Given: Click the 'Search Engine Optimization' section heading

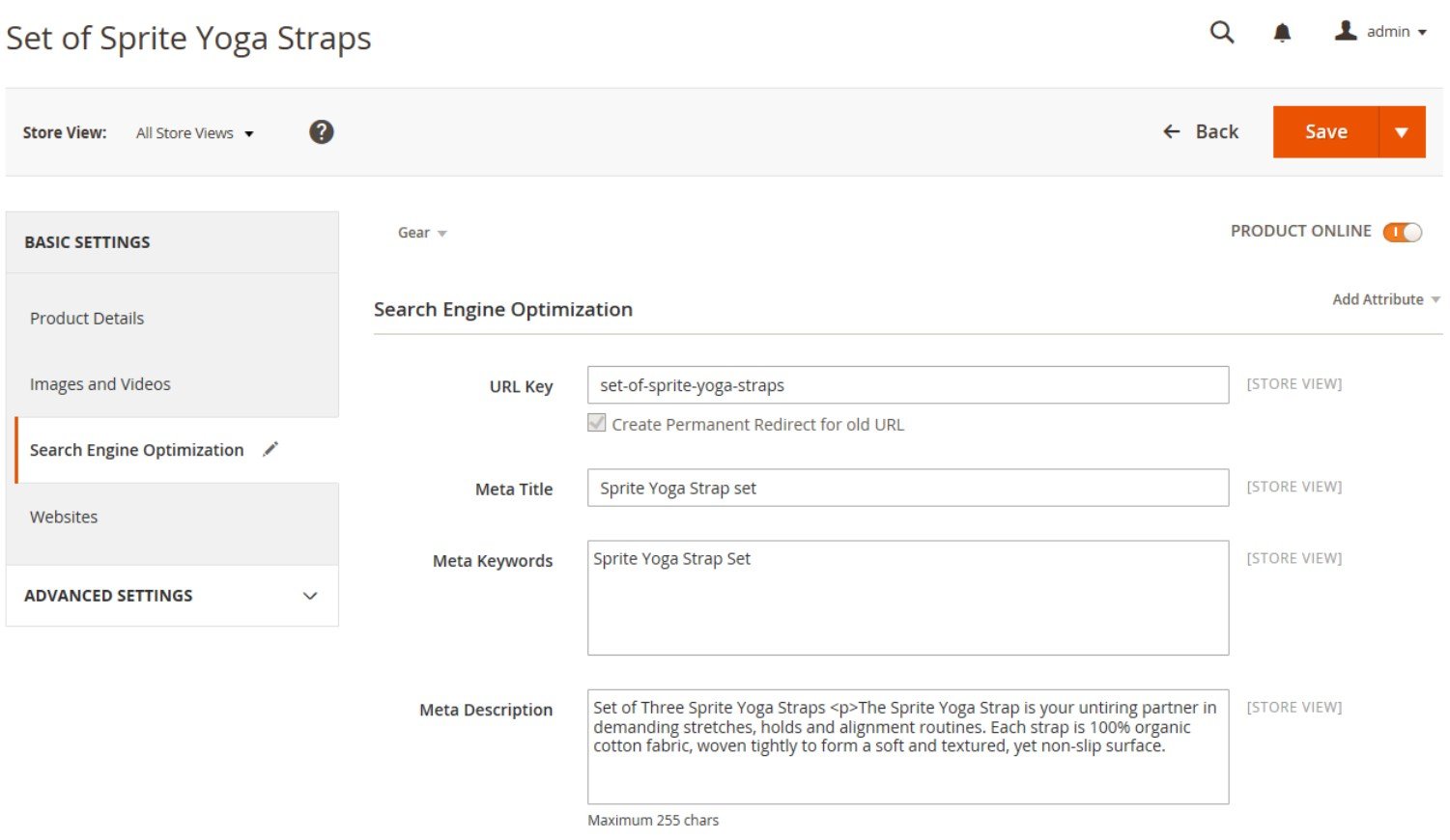Looking at the screenshot, I should [503, 309].
